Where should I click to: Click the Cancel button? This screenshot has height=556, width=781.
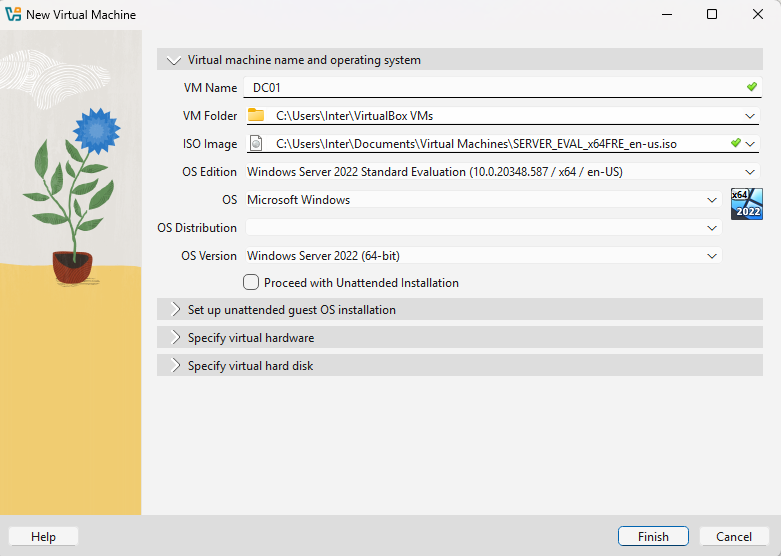[734, 536]
